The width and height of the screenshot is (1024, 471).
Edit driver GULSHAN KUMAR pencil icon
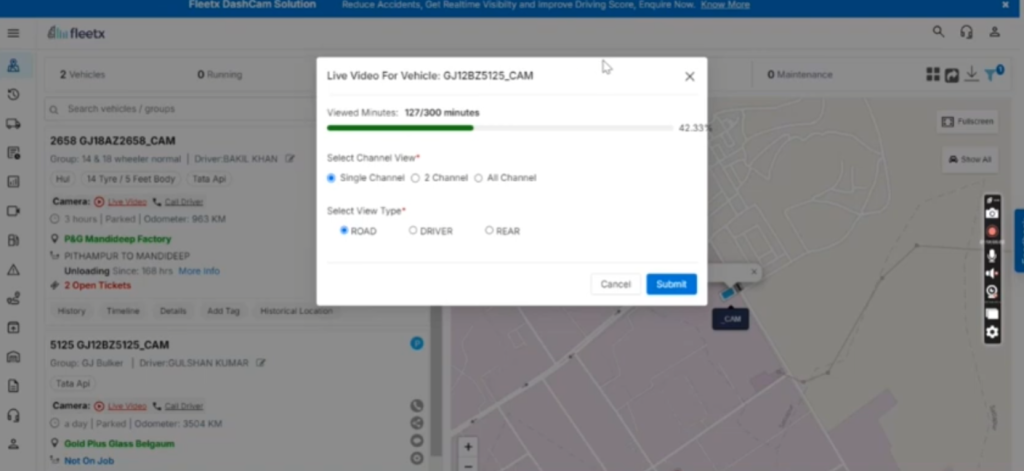[261, 363]
